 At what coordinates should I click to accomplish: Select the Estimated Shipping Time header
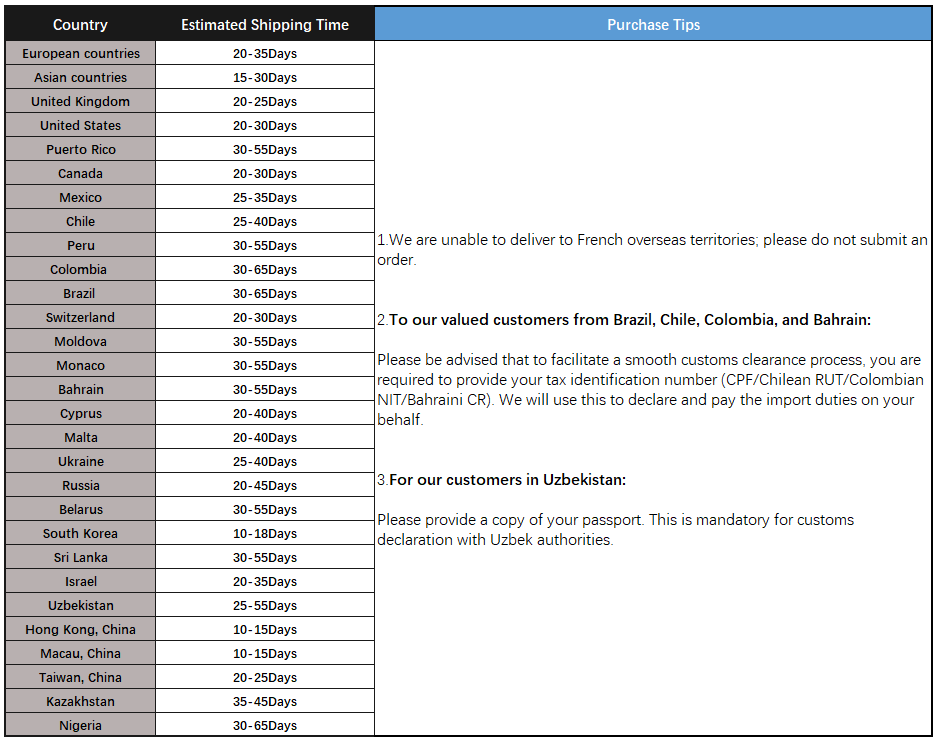265,25
